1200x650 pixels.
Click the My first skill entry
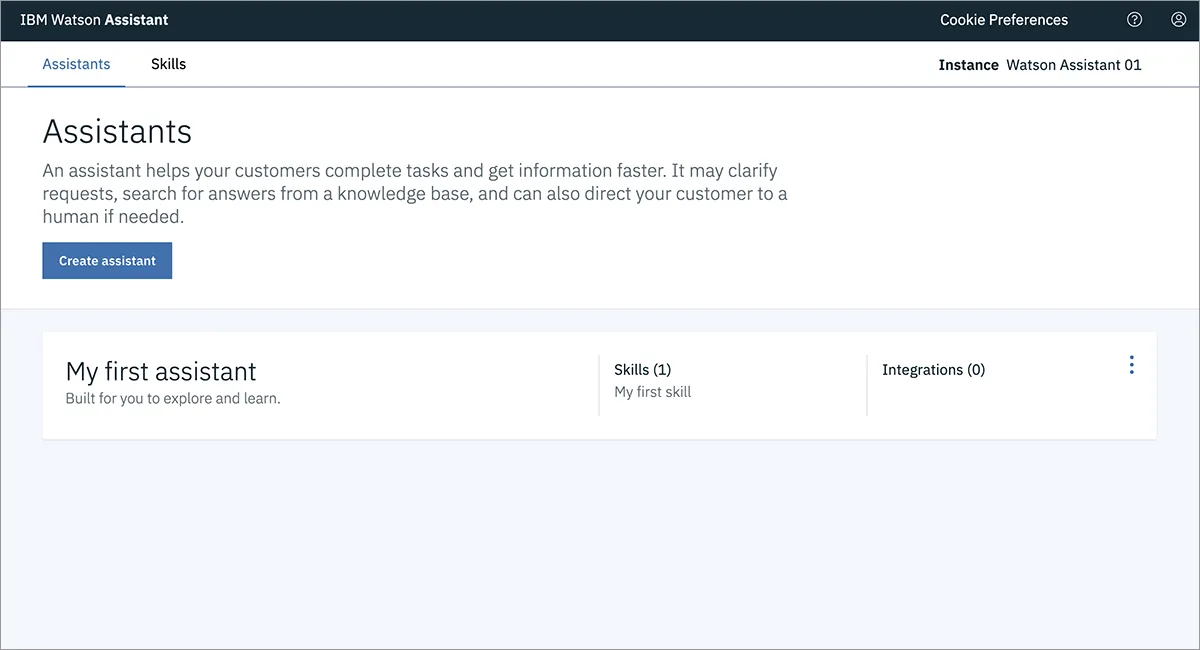652,392
